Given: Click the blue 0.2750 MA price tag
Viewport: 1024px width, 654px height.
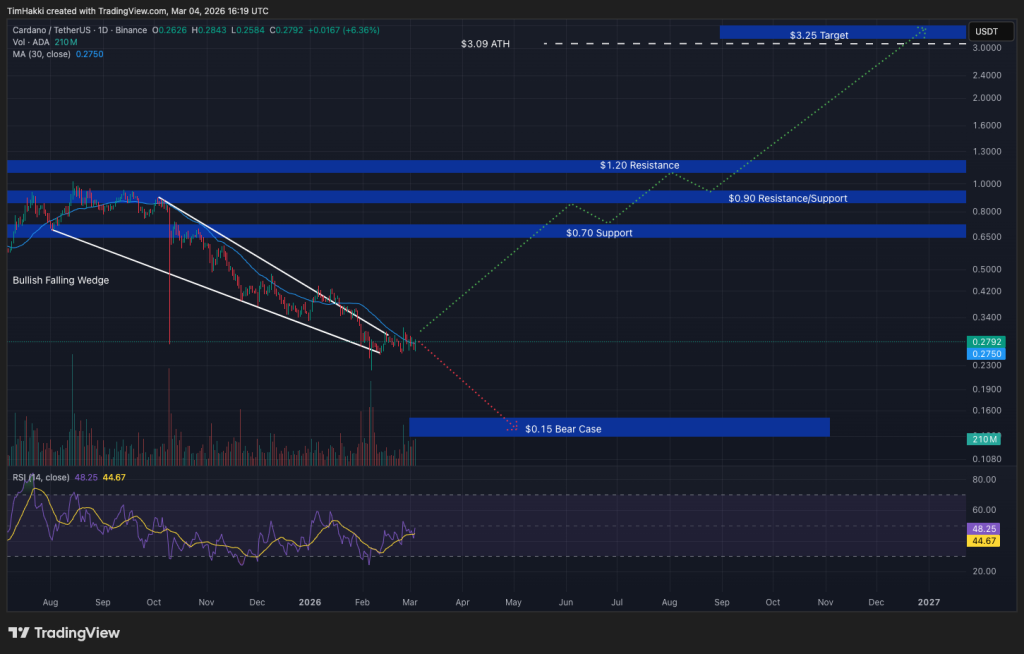Looking at the screenshot, I should [986, 354].
